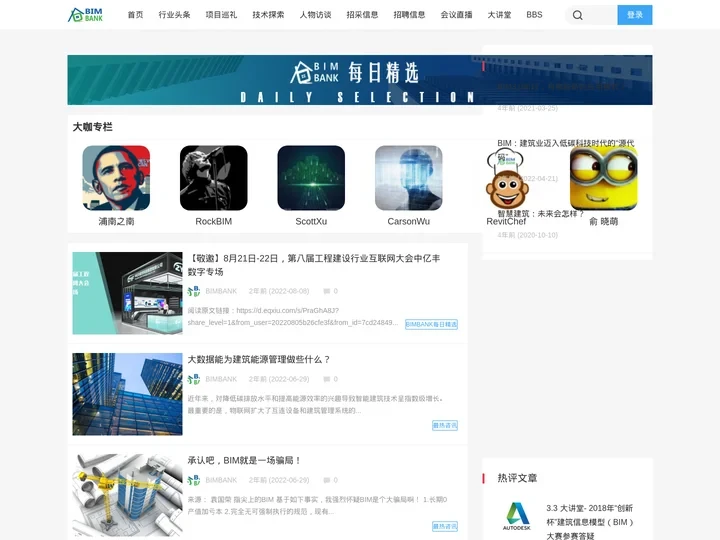720x540 pixels.
Task: Click BIMBANK author icon on 承认吧 article
Action: coord(194,480)
